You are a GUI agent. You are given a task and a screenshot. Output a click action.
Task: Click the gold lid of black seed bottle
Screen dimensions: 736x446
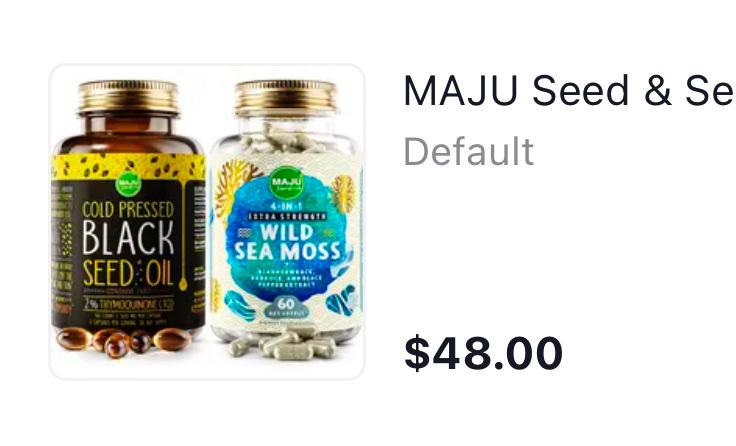pyautogui.click(x=128, y=98)
